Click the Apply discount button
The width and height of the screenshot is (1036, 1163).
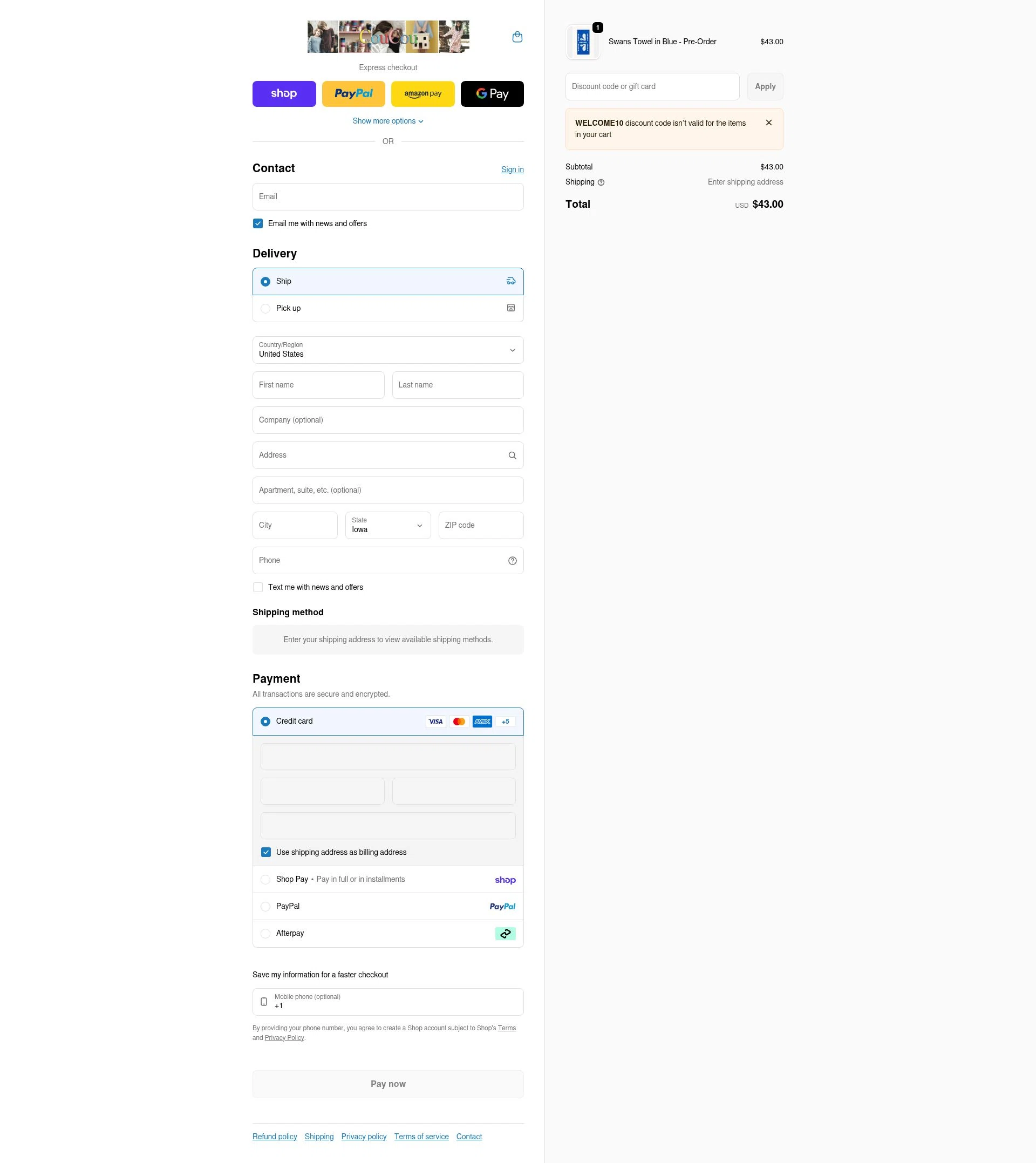[x=765, y=86]
